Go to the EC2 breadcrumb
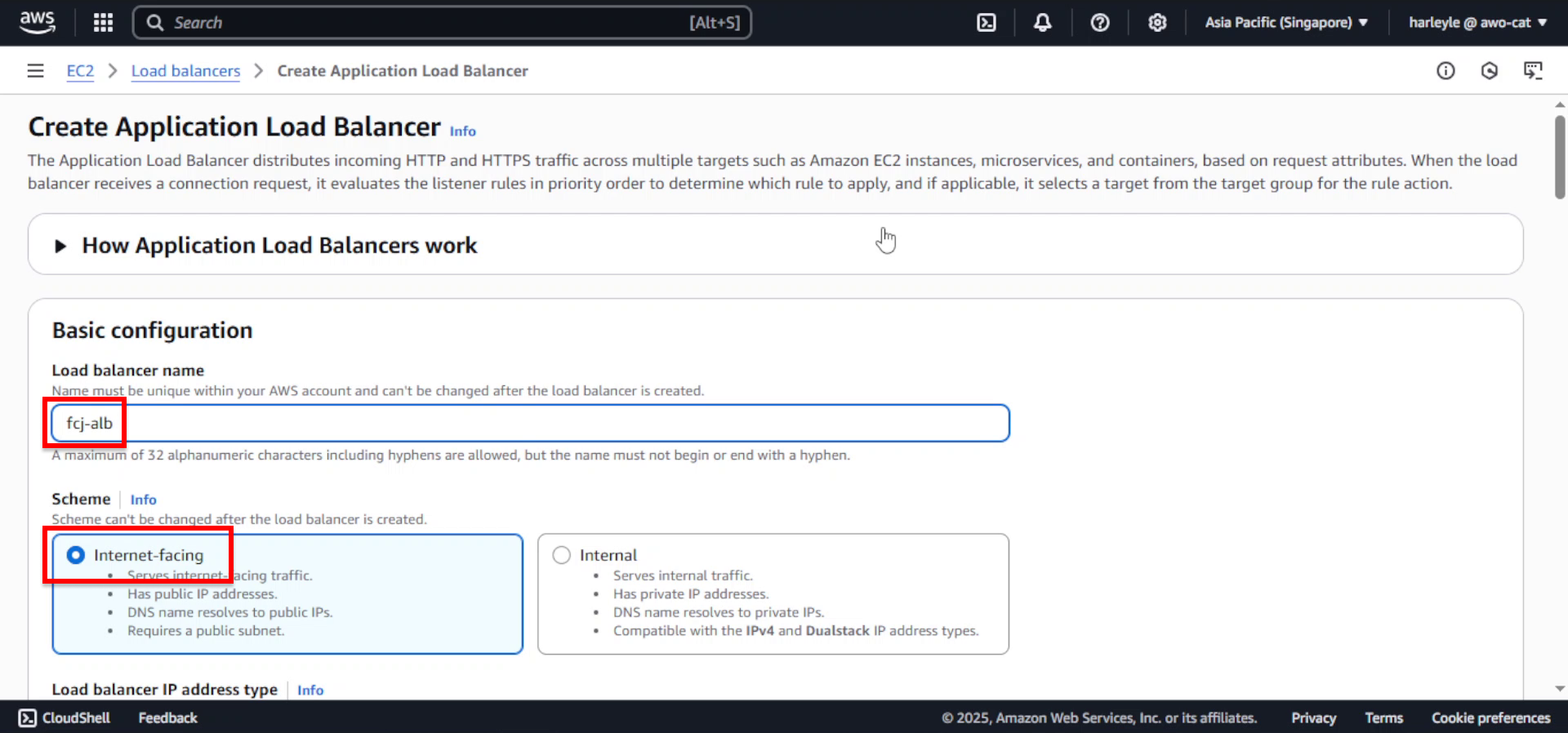The width and height of the screenshot is (1568, 733). tap(80, 71)
